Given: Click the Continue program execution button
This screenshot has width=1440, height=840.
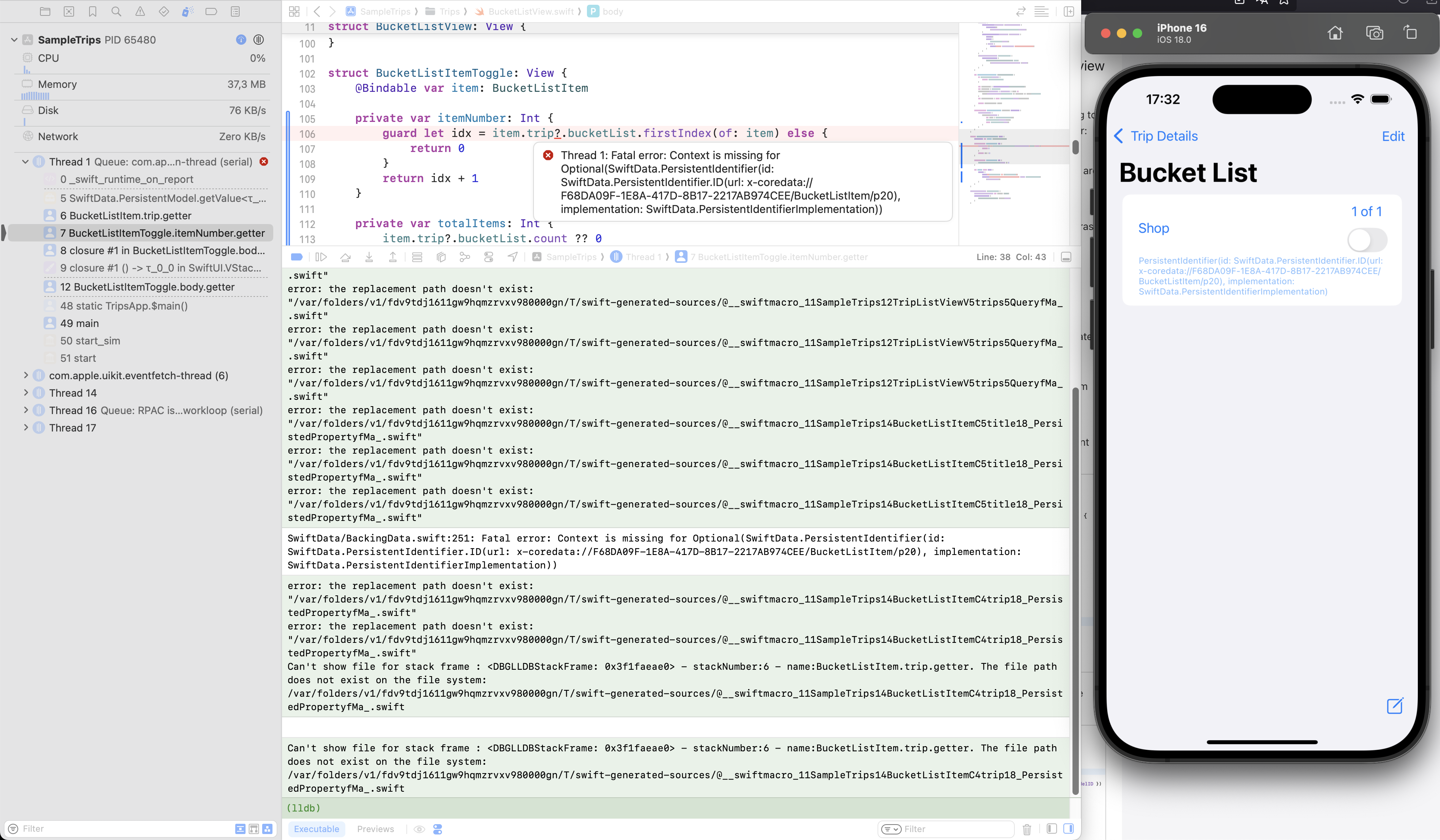Looking at the screenshot, I should coord(321,257).
